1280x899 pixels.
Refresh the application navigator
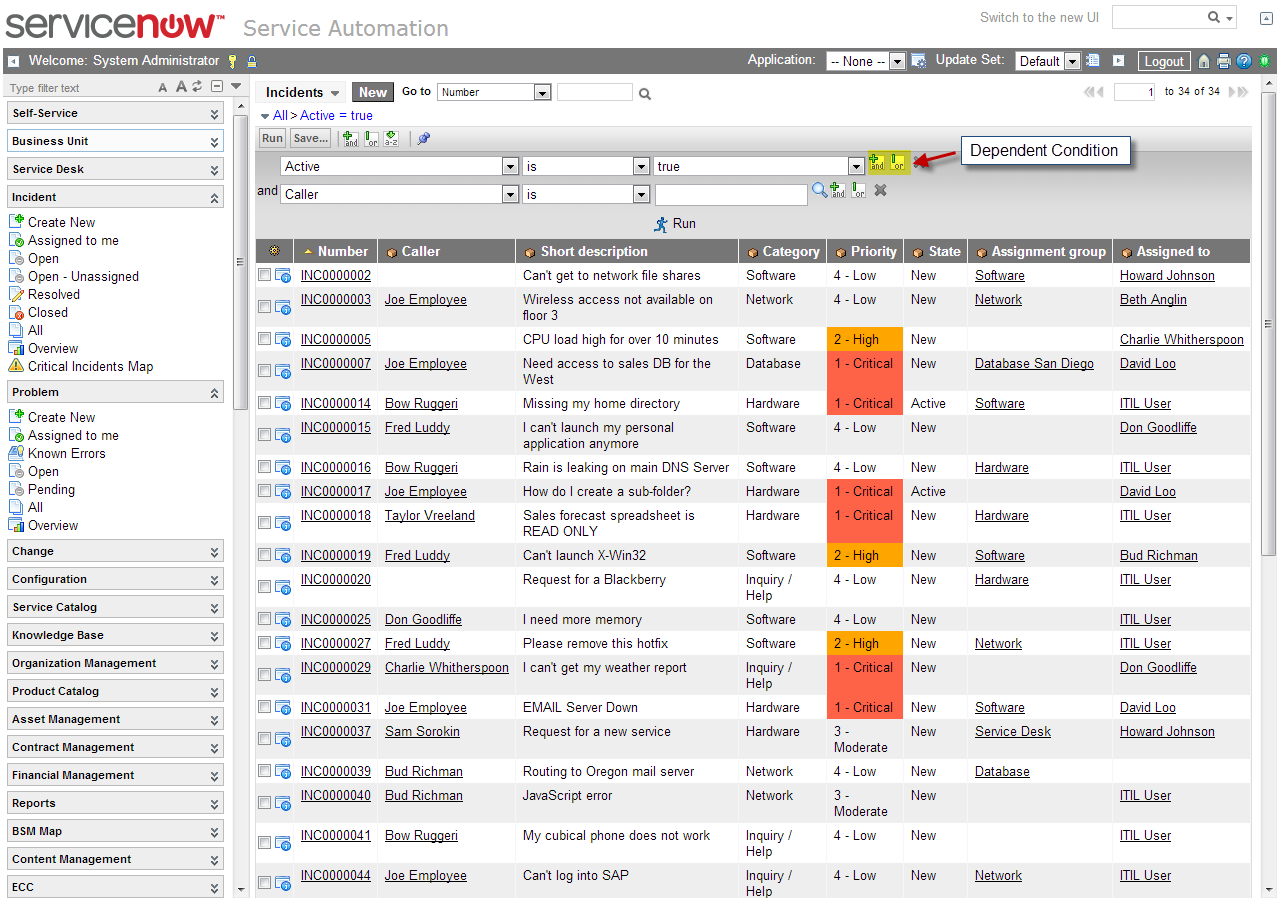(198, 87)
